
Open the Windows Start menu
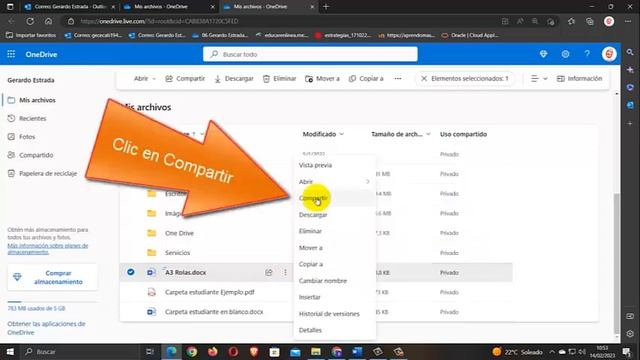[x=10, y=351]
